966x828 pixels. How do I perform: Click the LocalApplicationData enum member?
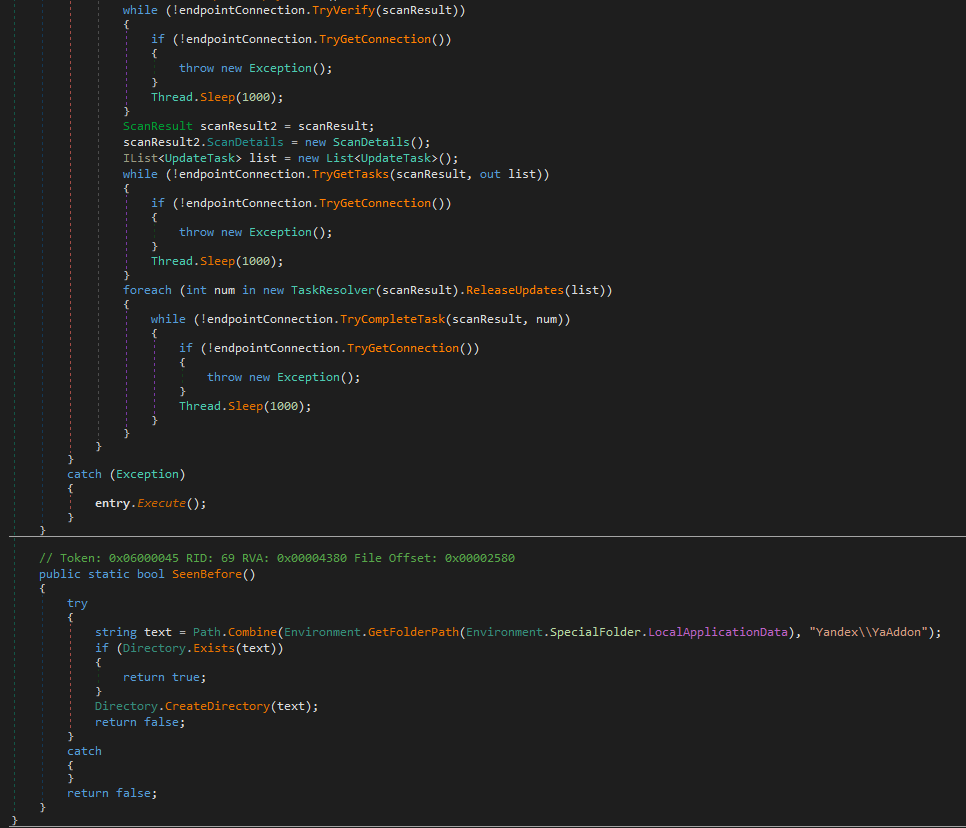pos(718,632)
